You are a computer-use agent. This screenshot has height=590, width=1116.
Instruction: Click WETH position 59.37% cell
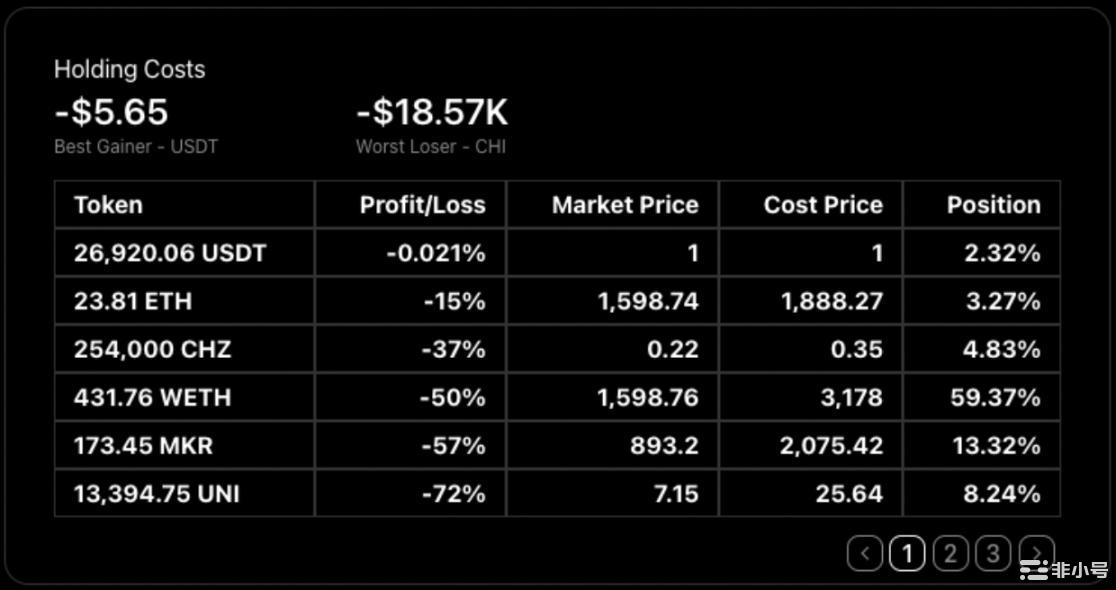(x=994, y=397)
